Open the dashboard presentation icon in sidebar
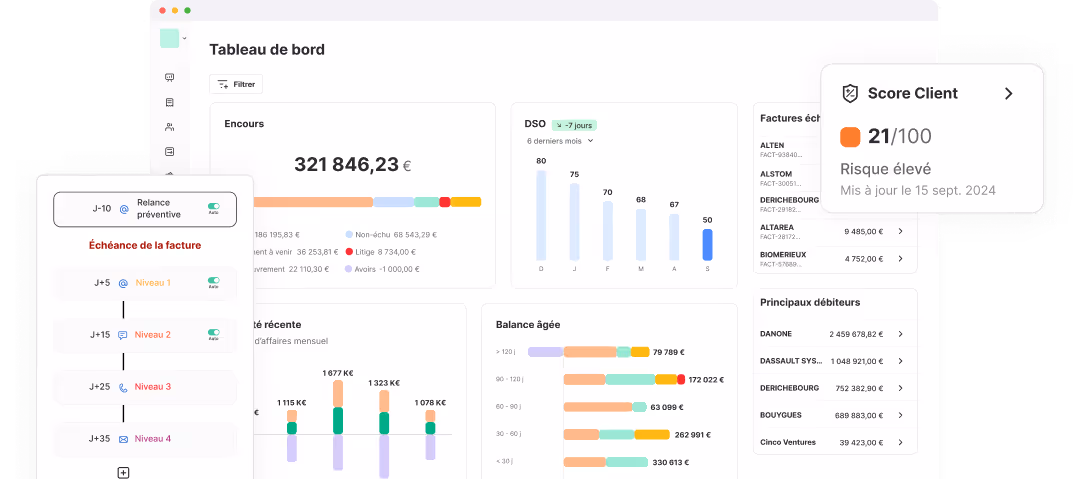This screenshot has height=479, width=1085. pos(170,78)
